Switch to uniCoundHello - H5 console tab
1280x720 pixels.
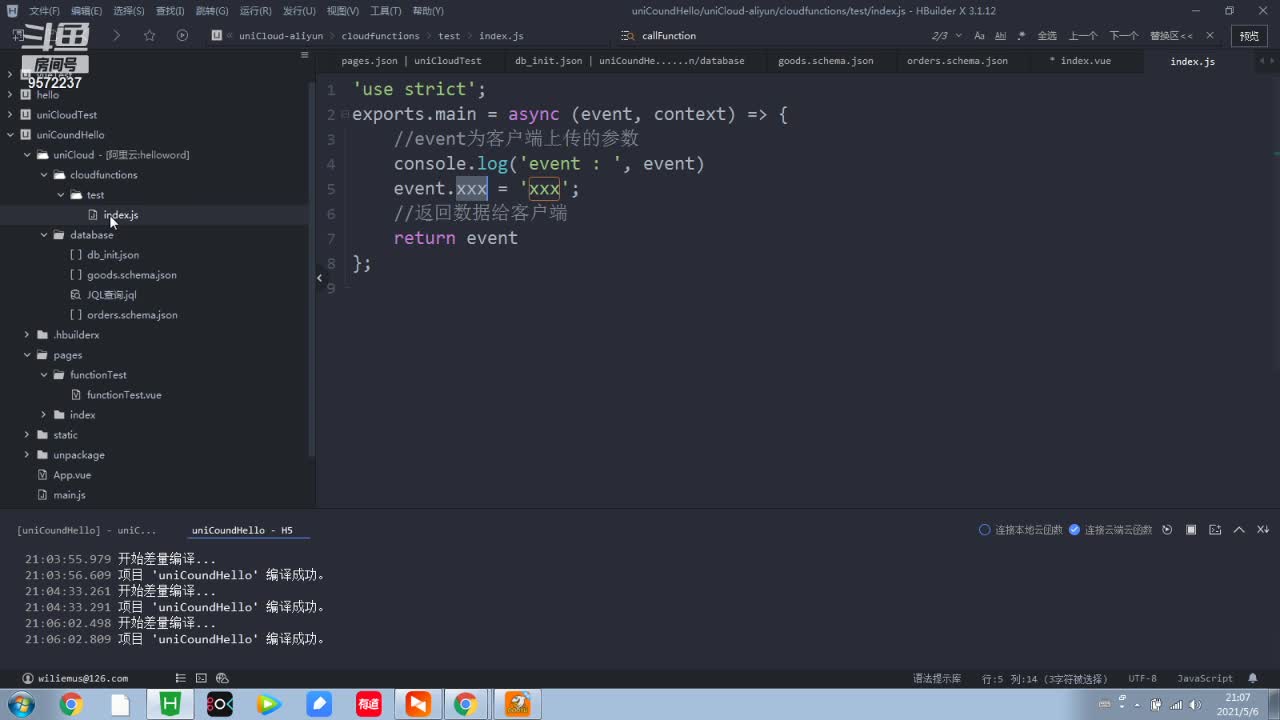pos(243,530)
